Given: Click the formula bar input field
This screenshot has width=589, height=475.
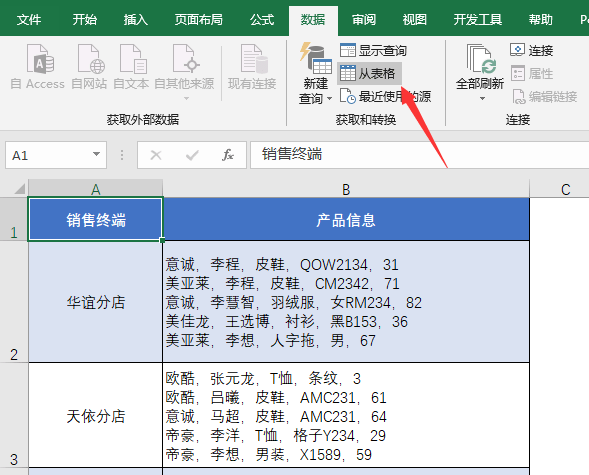Looking at the screenshot, I should point(419,155).
